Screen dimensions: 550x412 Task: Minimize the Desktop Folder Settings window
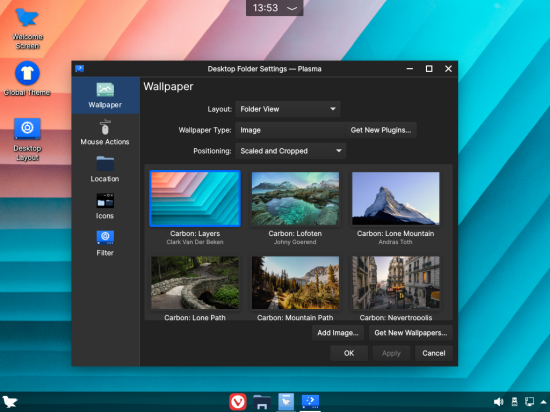click(410, 69)
